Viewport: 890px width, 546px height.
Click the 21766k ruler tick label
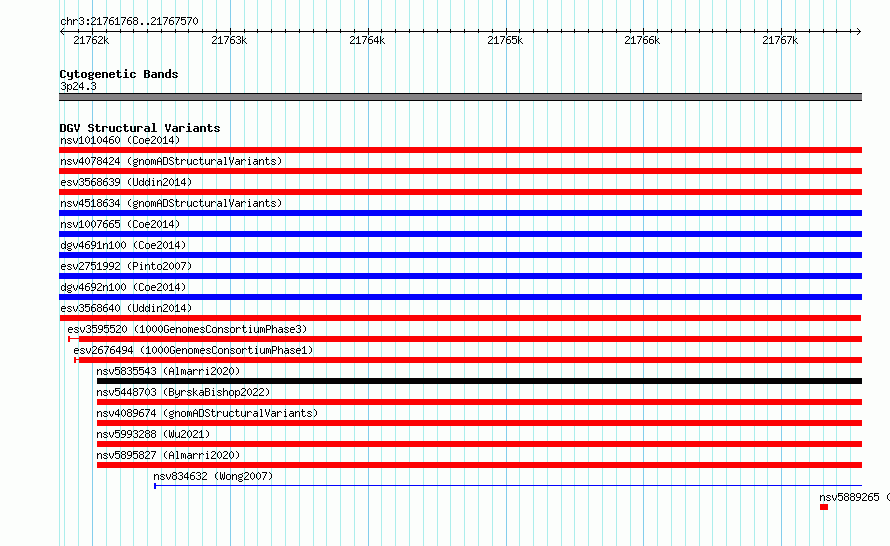[642, 40]
